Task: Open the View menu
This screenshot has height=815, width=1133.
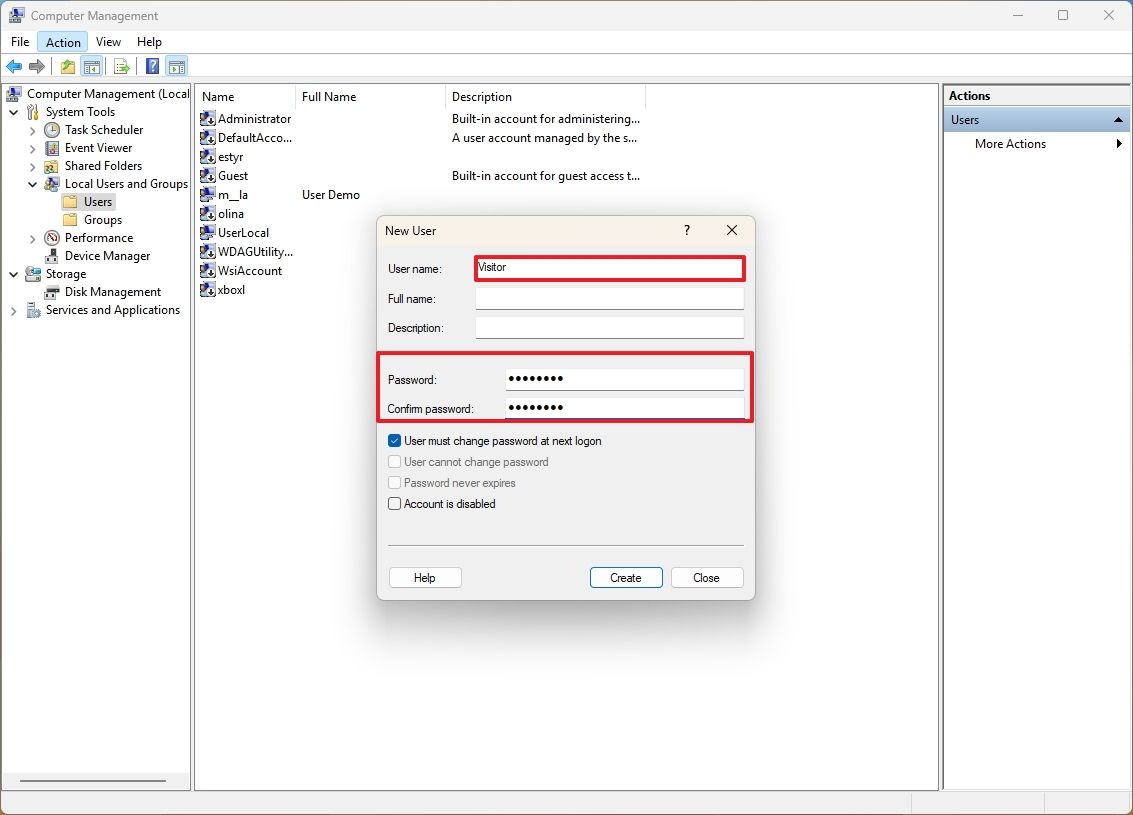Action: [x=108, y=42]
